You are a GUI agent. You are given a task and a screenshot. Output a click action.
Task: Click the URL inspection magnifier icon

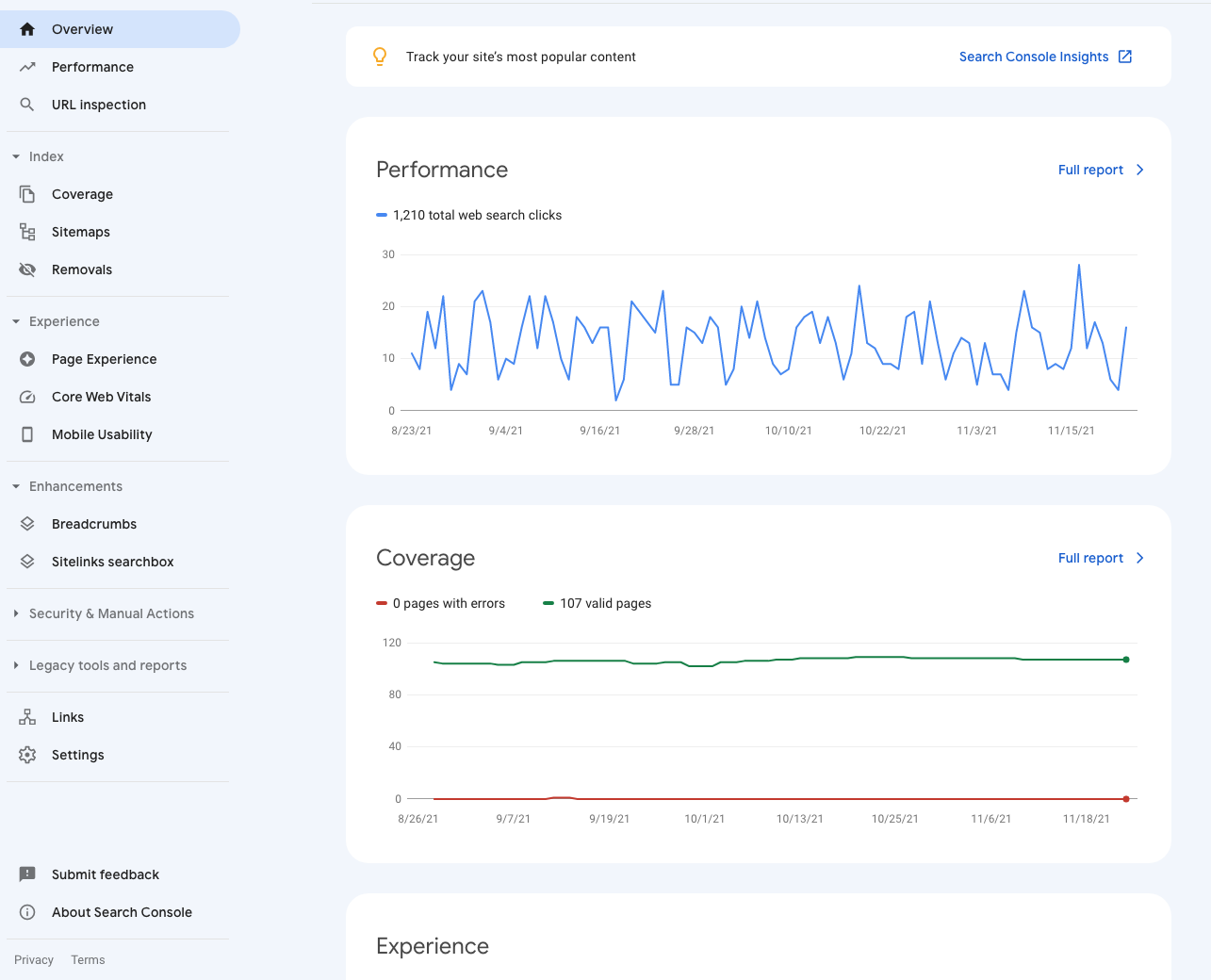pyautogui.click(x=27, y=105)
